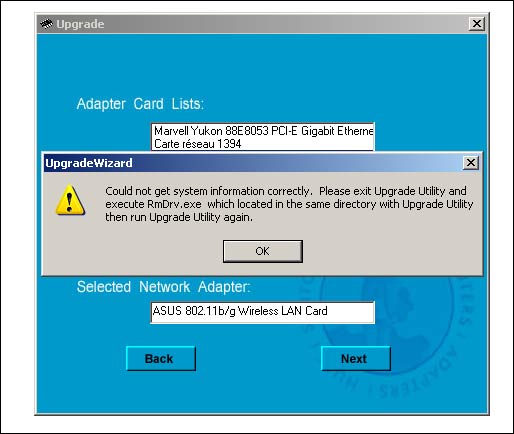The height and width of the screenshot is (434, 514).
Task: Click the error message text
Action: tap(289, 204)
